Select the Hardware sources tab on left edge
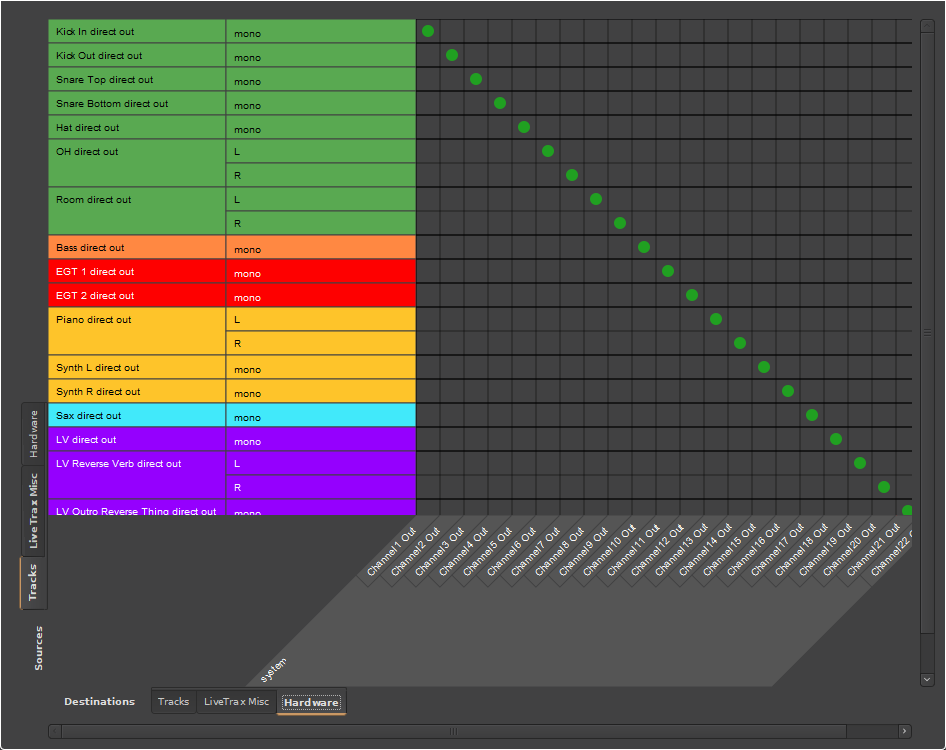The height and width of the screenshot is (750, 946). (35, 430)
